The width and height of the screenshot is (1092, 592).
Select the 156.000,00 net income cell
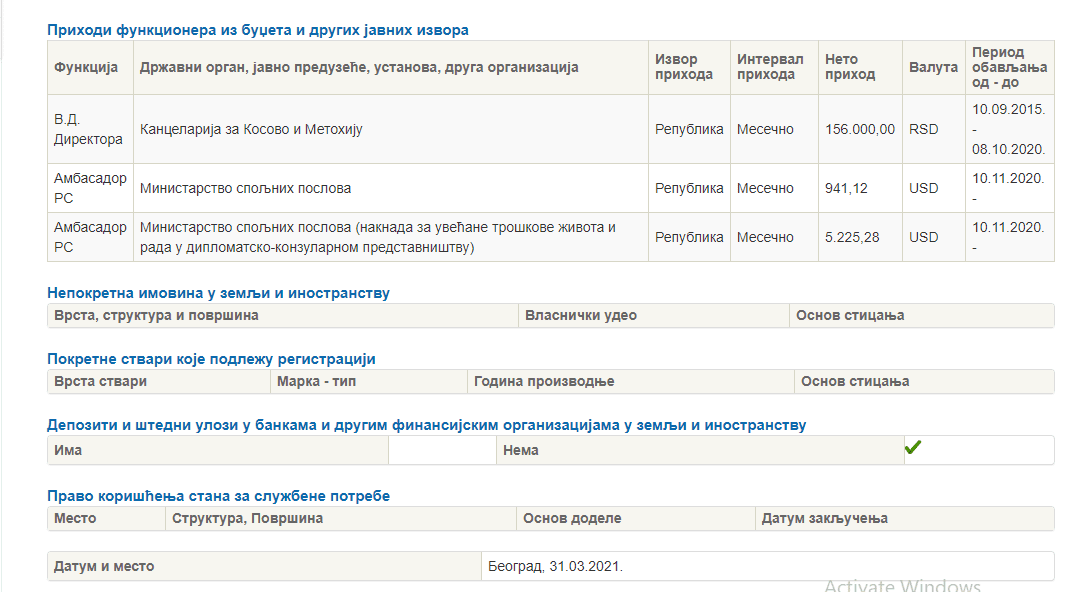click(860, 130)
